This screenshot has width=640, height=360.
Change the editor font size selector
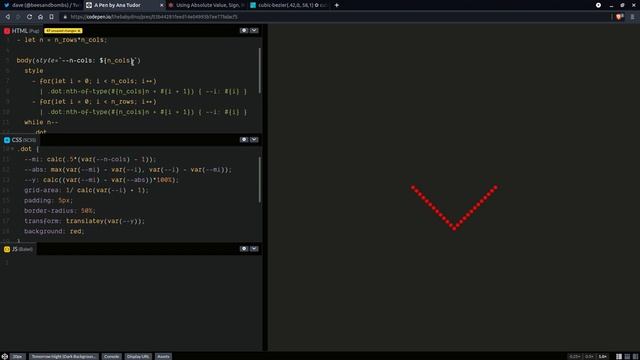[x=18, y=356]
